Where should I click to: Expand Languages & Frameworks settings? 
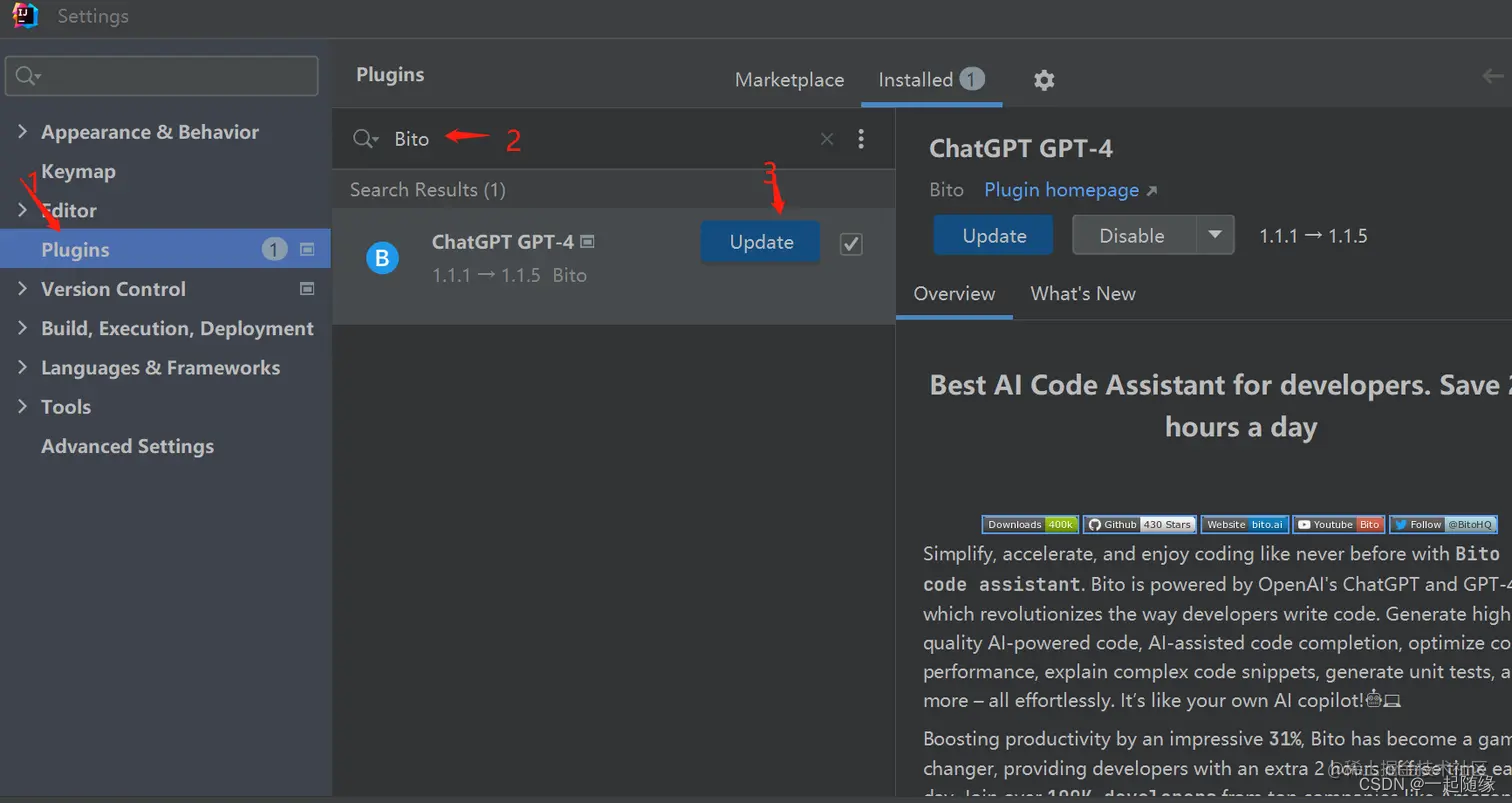coord(22,367)
